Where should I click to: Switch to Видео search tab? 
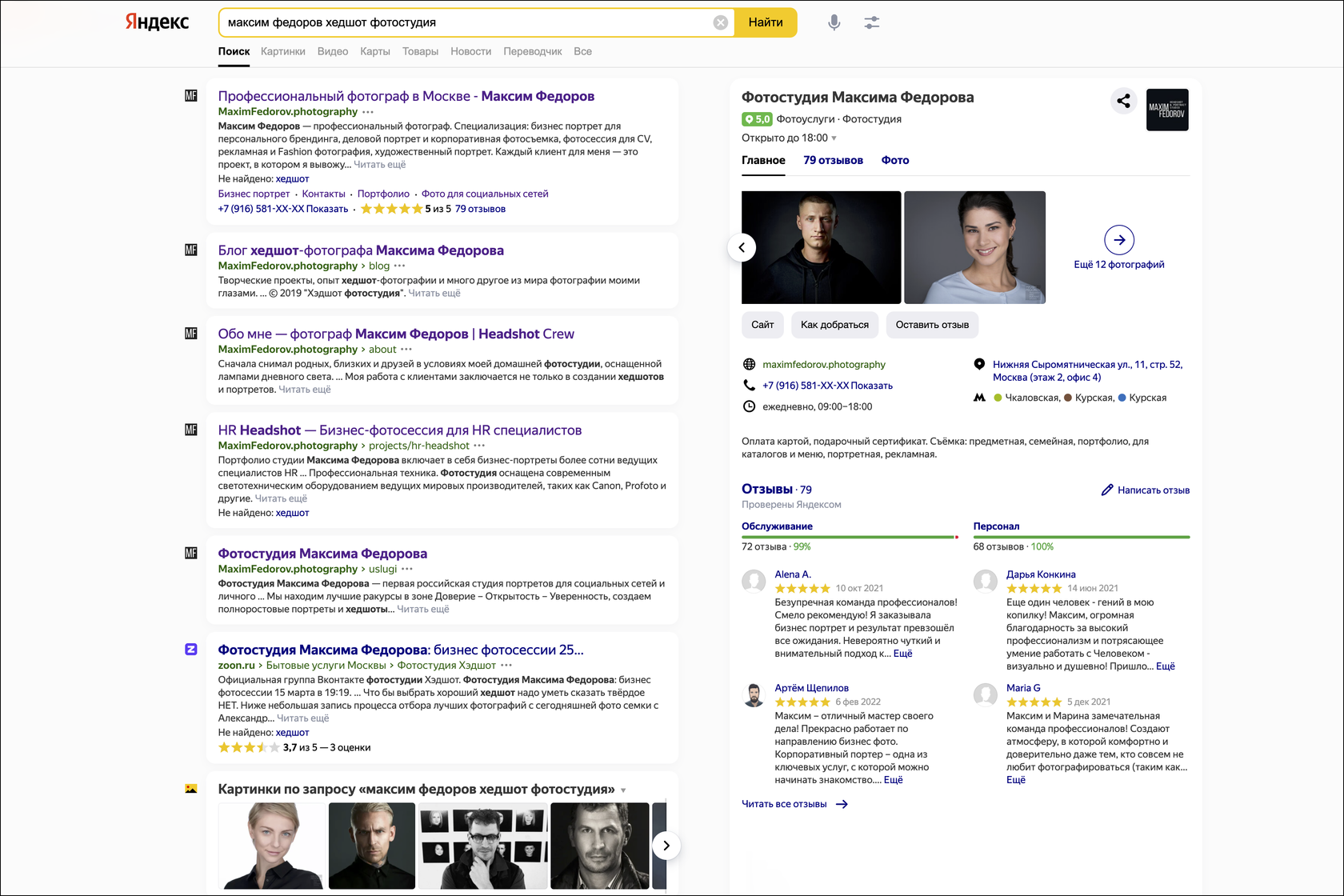pos(333,51)
